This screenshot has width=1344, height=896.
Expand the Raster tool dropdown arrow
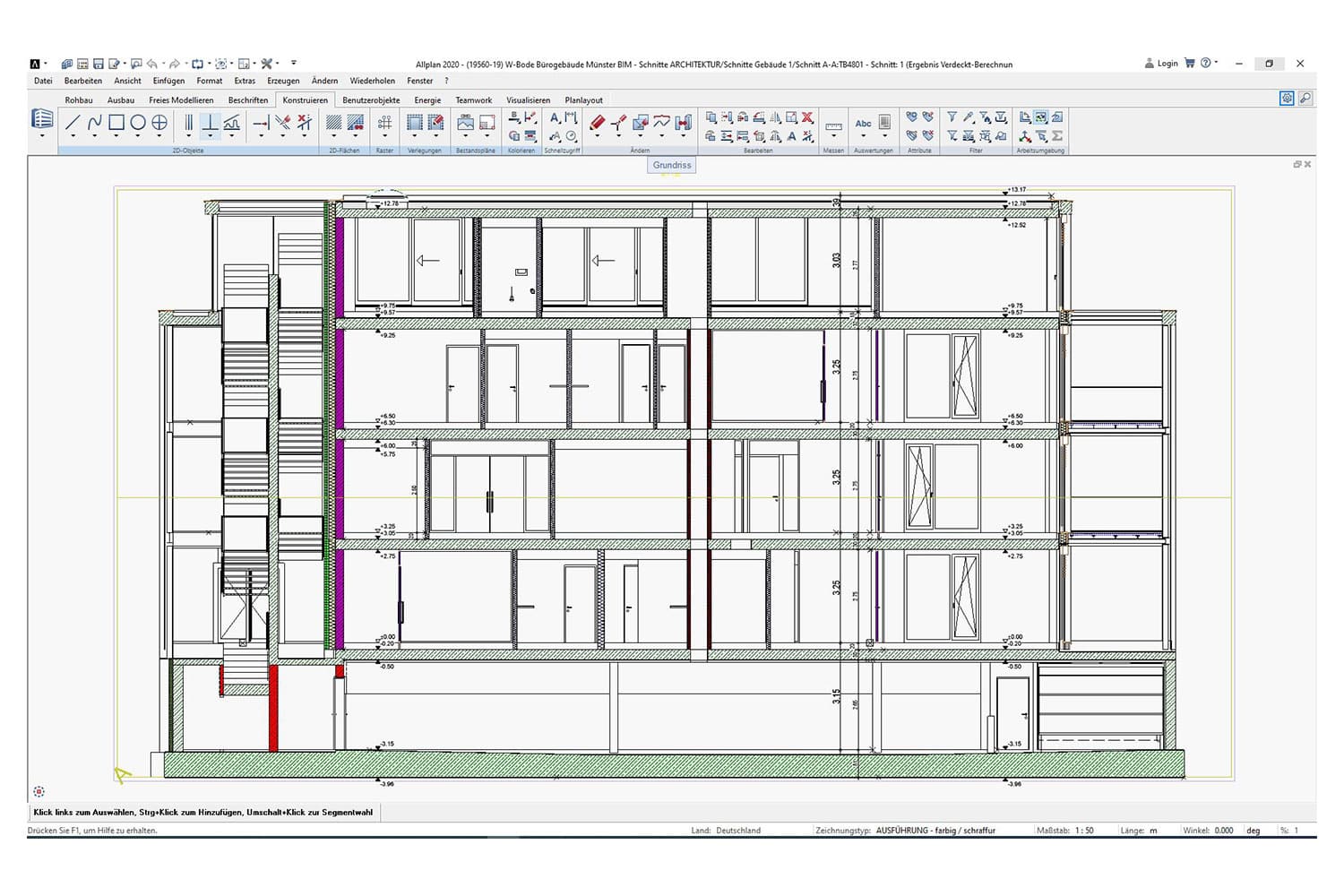point(384,137)
